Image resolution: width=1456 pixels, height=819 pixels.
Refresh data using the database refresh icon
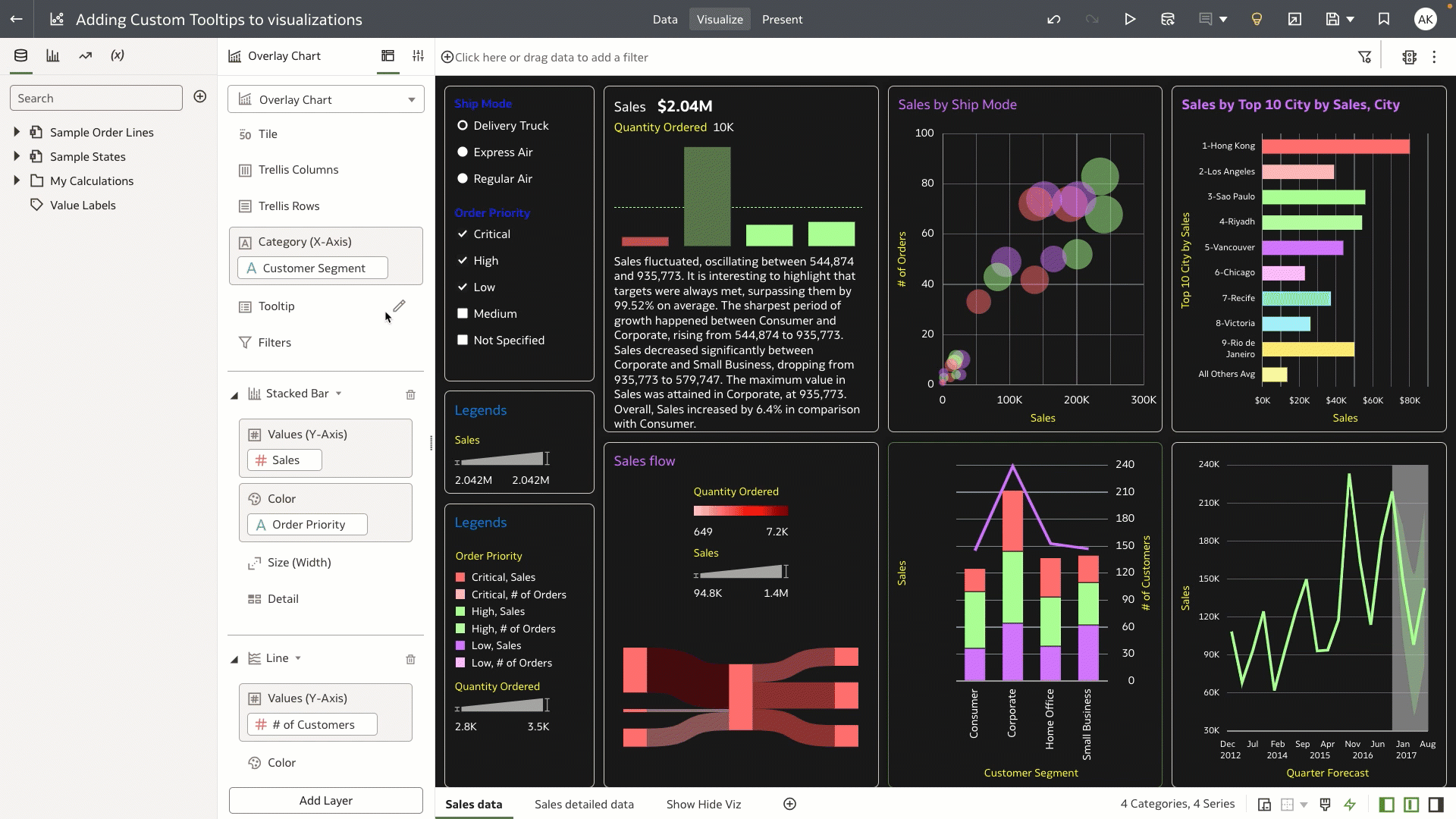pos(1167,19)
